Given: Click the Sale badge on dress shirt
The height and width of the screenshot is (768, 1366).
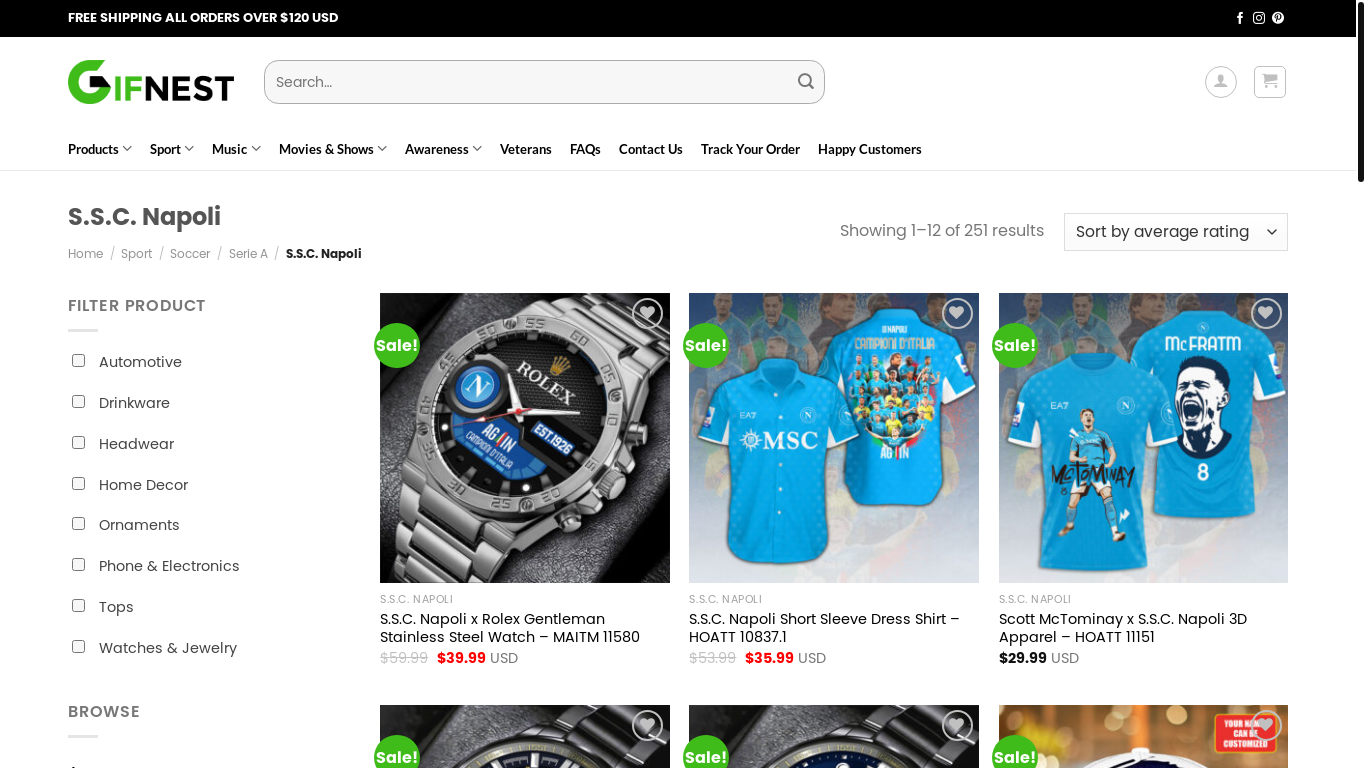Looking at the screenshot, I should 706,345.
